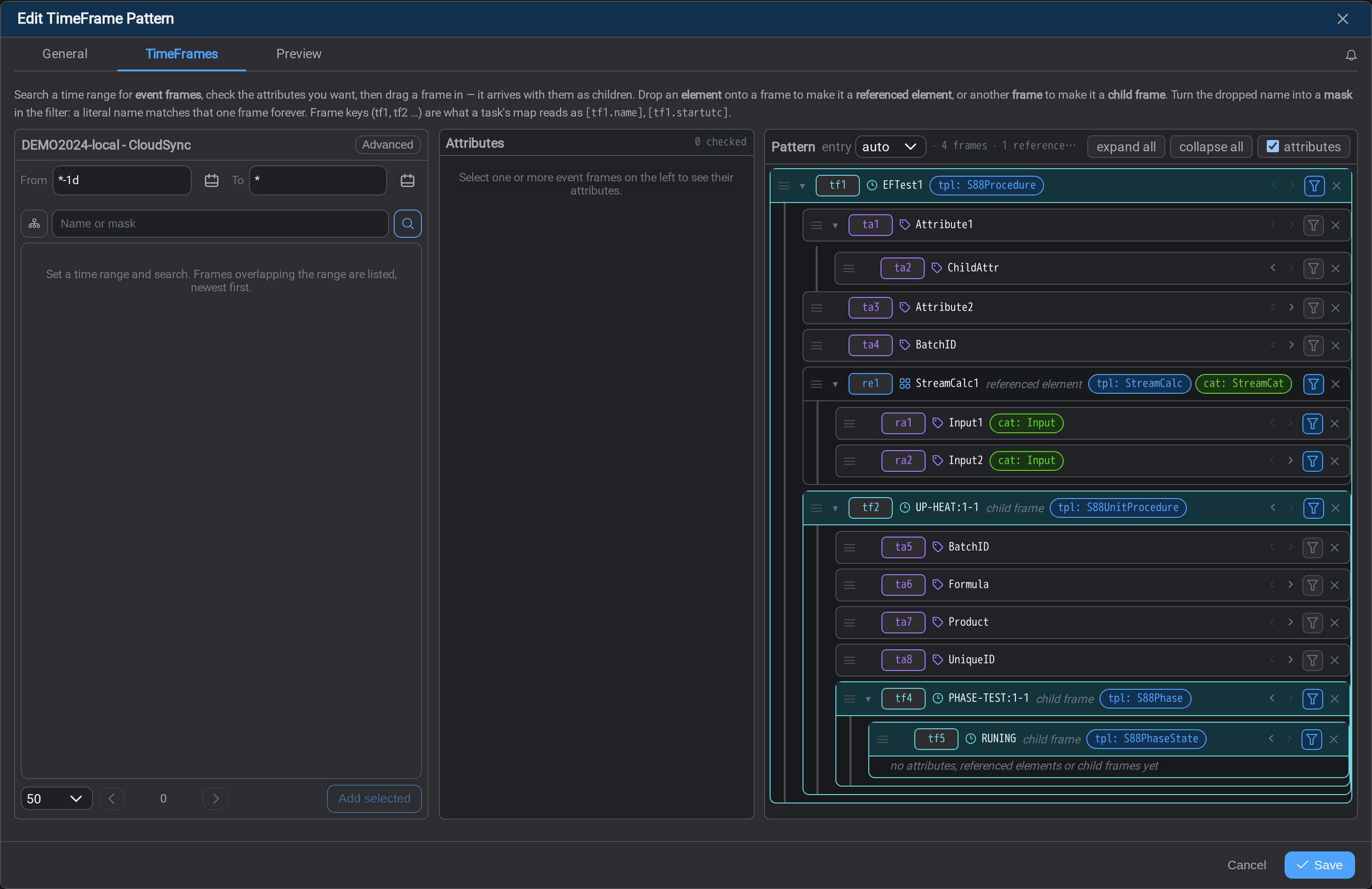Viewport: 1372px width, 889px height.
Task: Click the Name or mask search box
Action: 220,224
